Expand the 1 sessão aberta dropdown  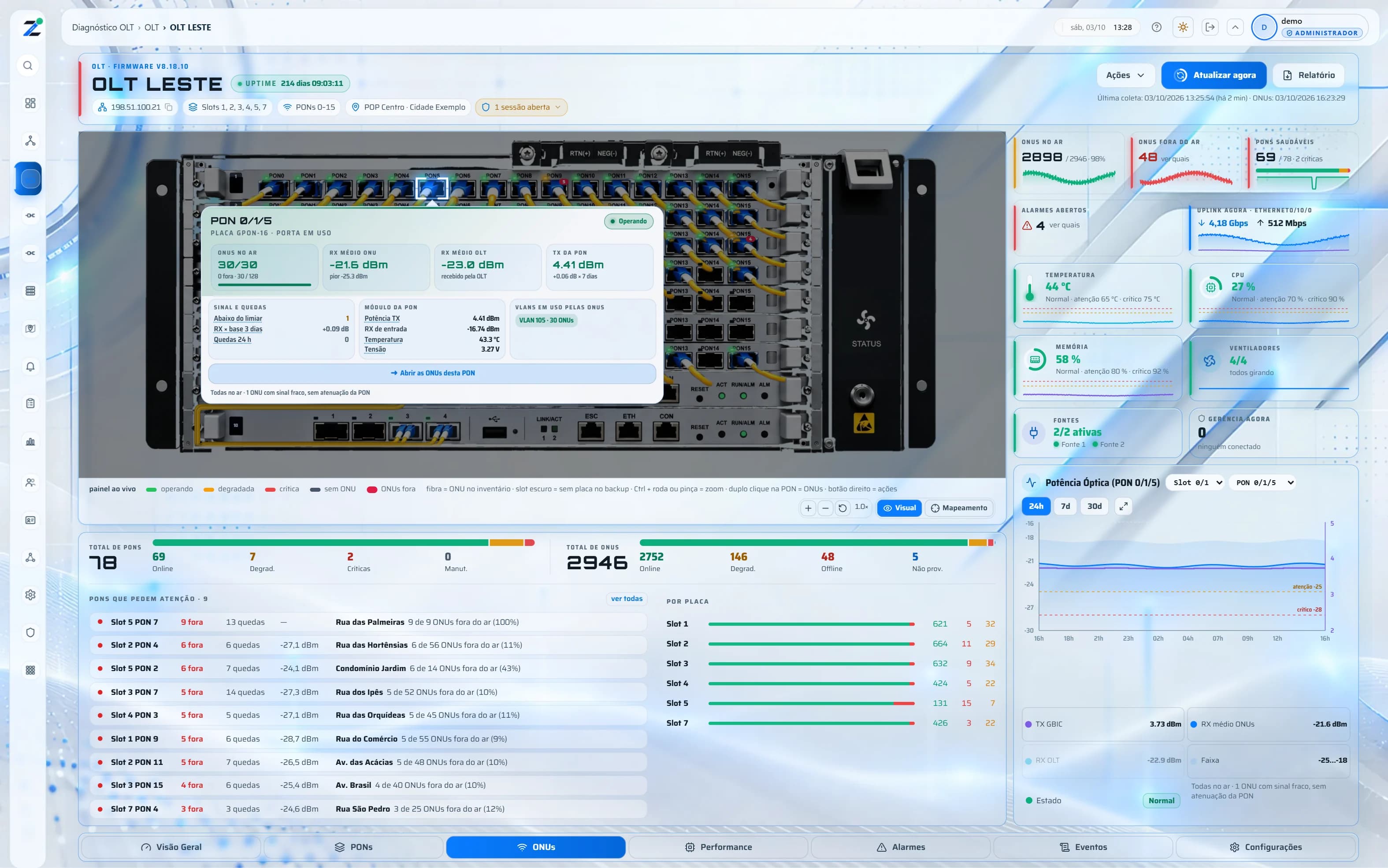521,108
